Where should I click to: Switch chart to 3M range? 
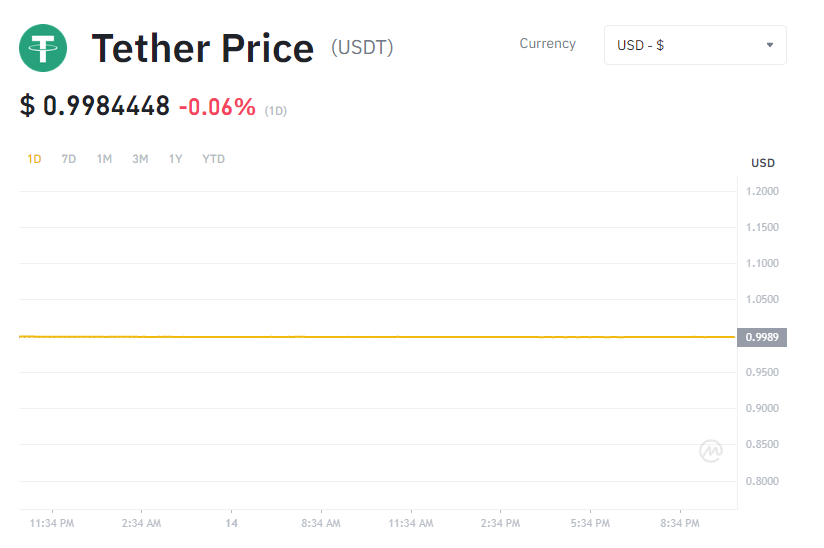point(140,159)
